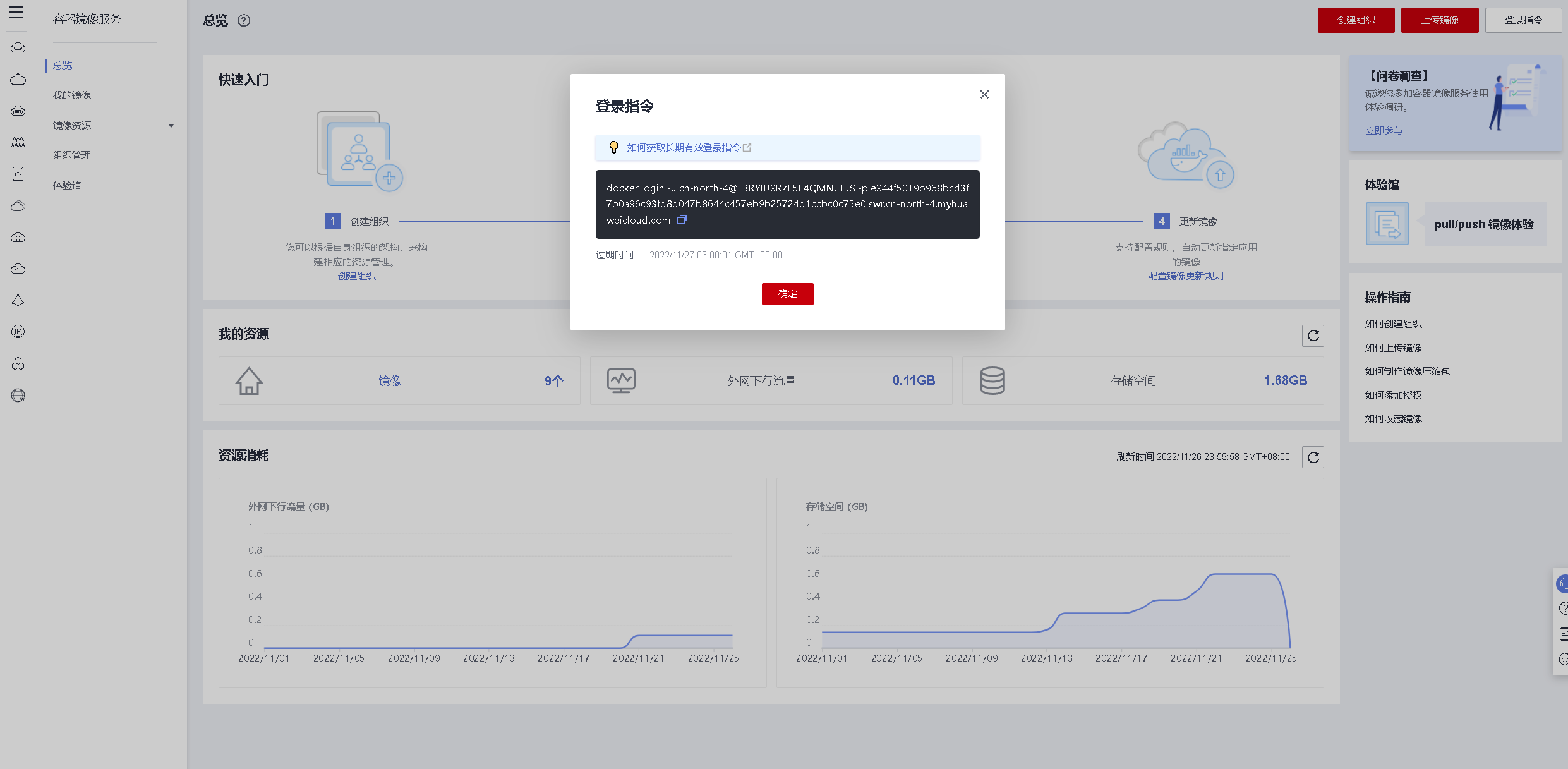Click the 上传镜像 button
Viewport: 1568px width, 769px height.
tap(1439, 20)
